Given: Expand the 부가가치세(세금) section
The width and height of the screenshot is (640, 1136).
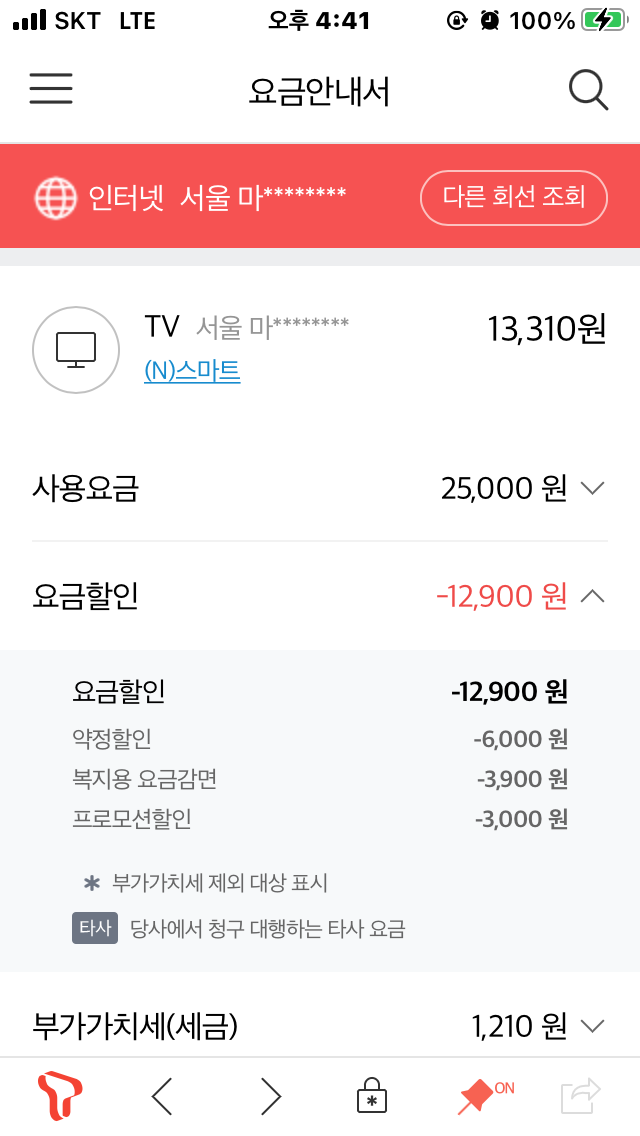Looking at the screenshot, I should (594, 1025).
